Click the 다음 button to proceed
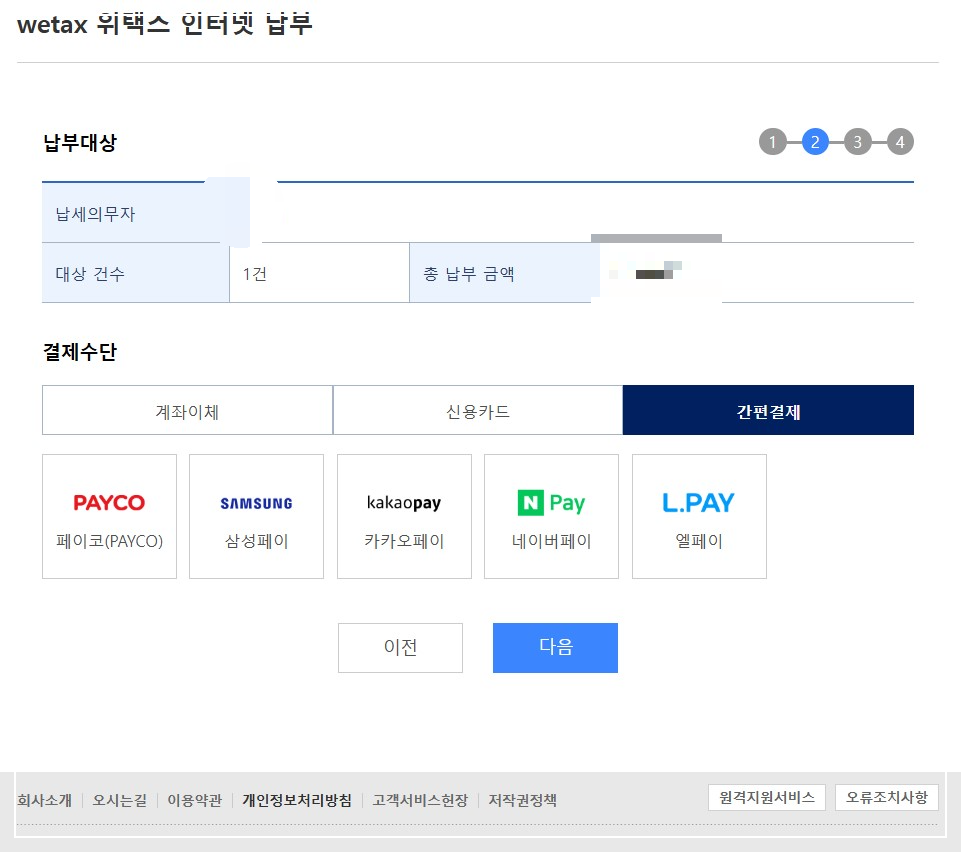Viewport: 961px width, 852px height. click(555, 647)
